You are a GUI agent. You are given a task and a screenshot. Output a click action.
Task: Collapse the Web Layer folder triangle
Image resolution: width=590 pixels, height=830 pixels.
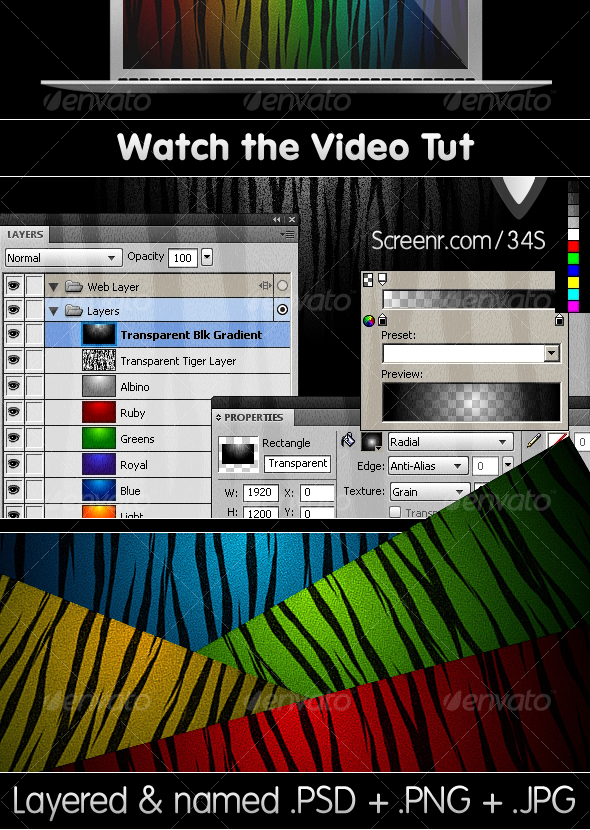[53, 287]
